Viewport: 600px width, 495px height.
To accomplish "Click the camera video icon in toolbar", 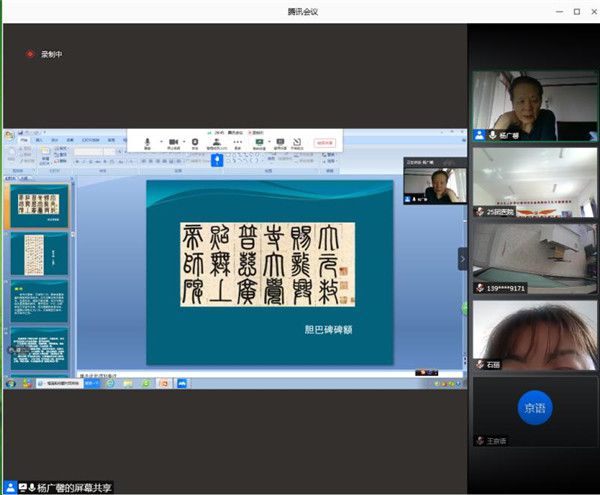I will click(174, 142).
